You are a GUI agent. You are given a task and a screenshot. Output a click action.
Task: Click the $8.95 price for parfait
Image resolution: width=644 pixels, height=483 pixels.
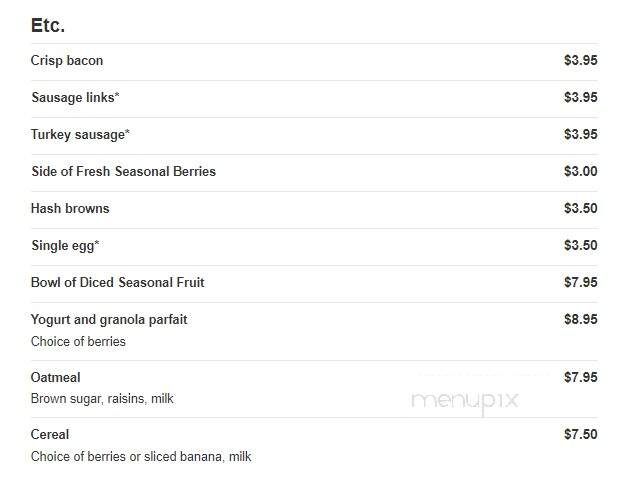point(581,319)
